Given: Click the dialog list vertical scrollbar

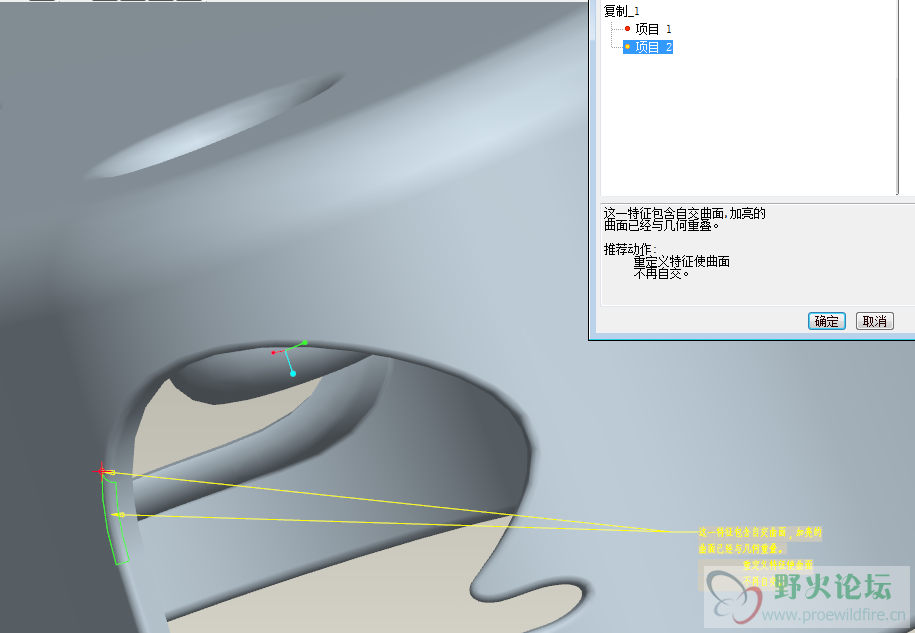Looking at the screenshot, I should [x=897, y=96].
